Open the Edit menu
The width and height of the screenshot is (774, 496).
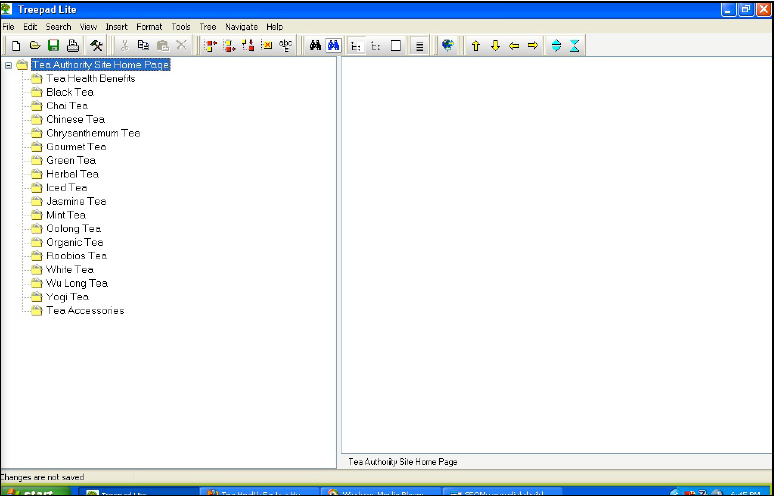pyautogui.click(x=30, y=27)
